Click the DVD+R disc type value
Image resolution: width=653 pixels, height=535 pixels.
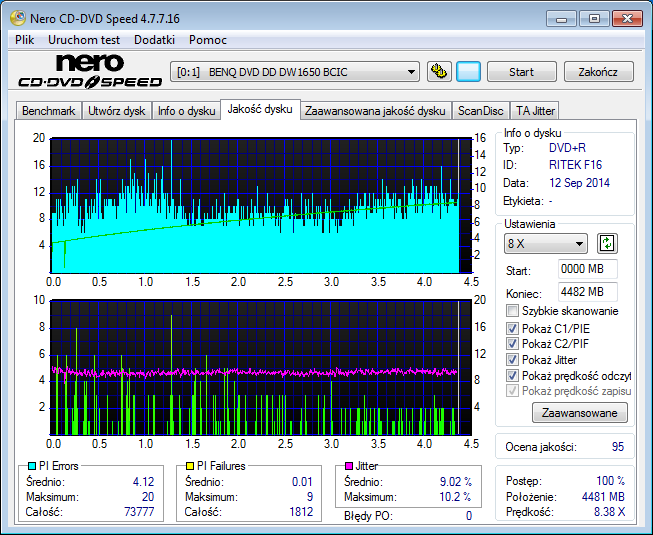click(567, 148)
